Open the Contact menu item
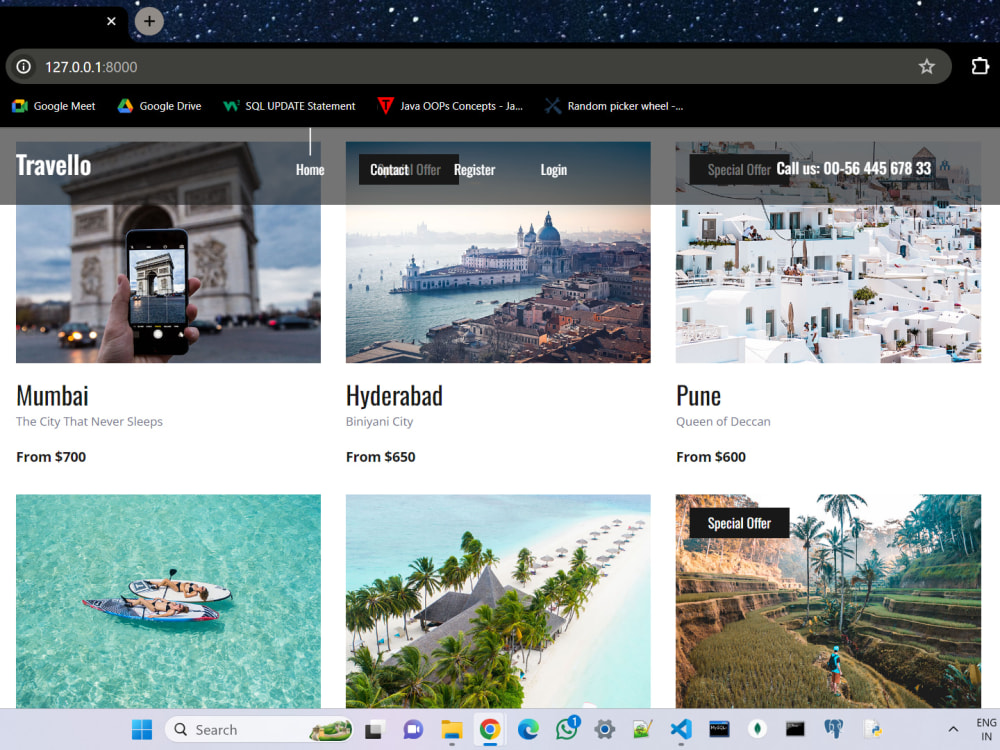The image size is (1000, 750). 389,170
